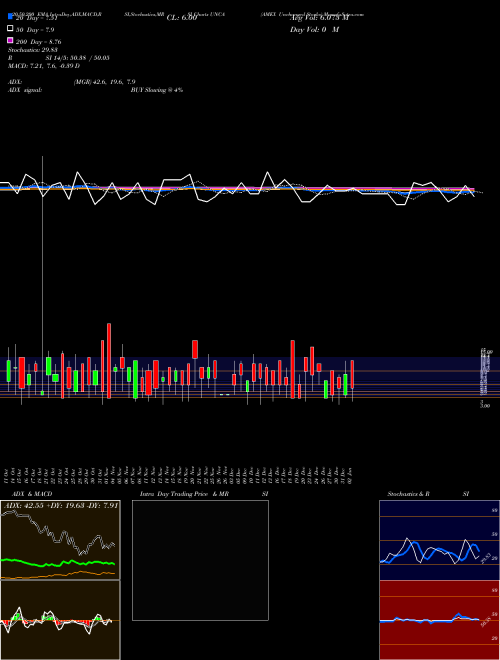The height and width of the screenshot is (660, 500).
Task: Click the 'ADX & MACD' panel title
Action: 32,494
